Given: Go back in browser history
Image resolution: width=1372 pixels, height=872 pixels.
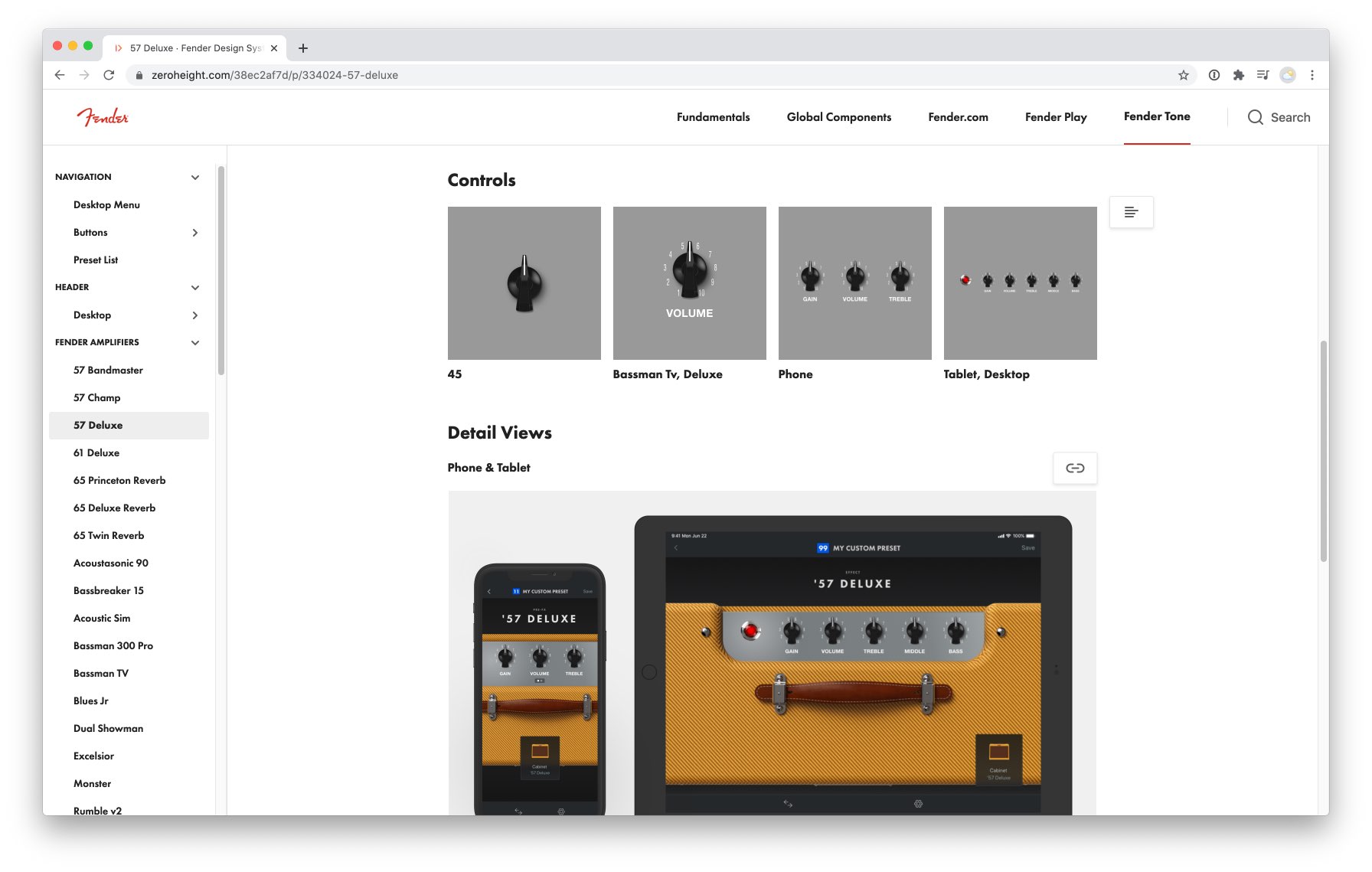Looking at the screenshot, I should pos(60,75).
